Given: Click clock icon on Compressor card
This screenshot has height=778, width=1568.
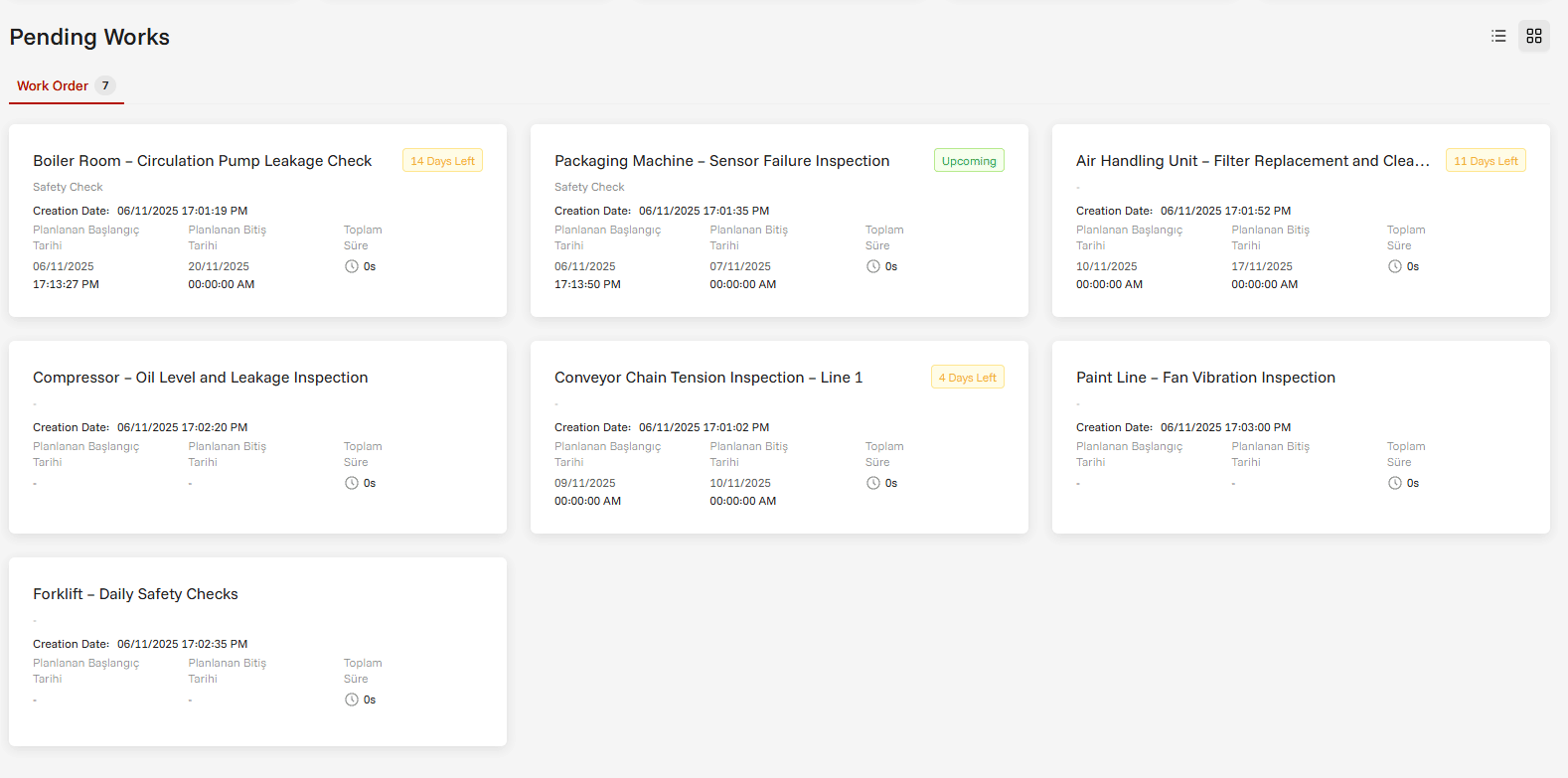Looking at the screenshot, I should click(352, 483).
